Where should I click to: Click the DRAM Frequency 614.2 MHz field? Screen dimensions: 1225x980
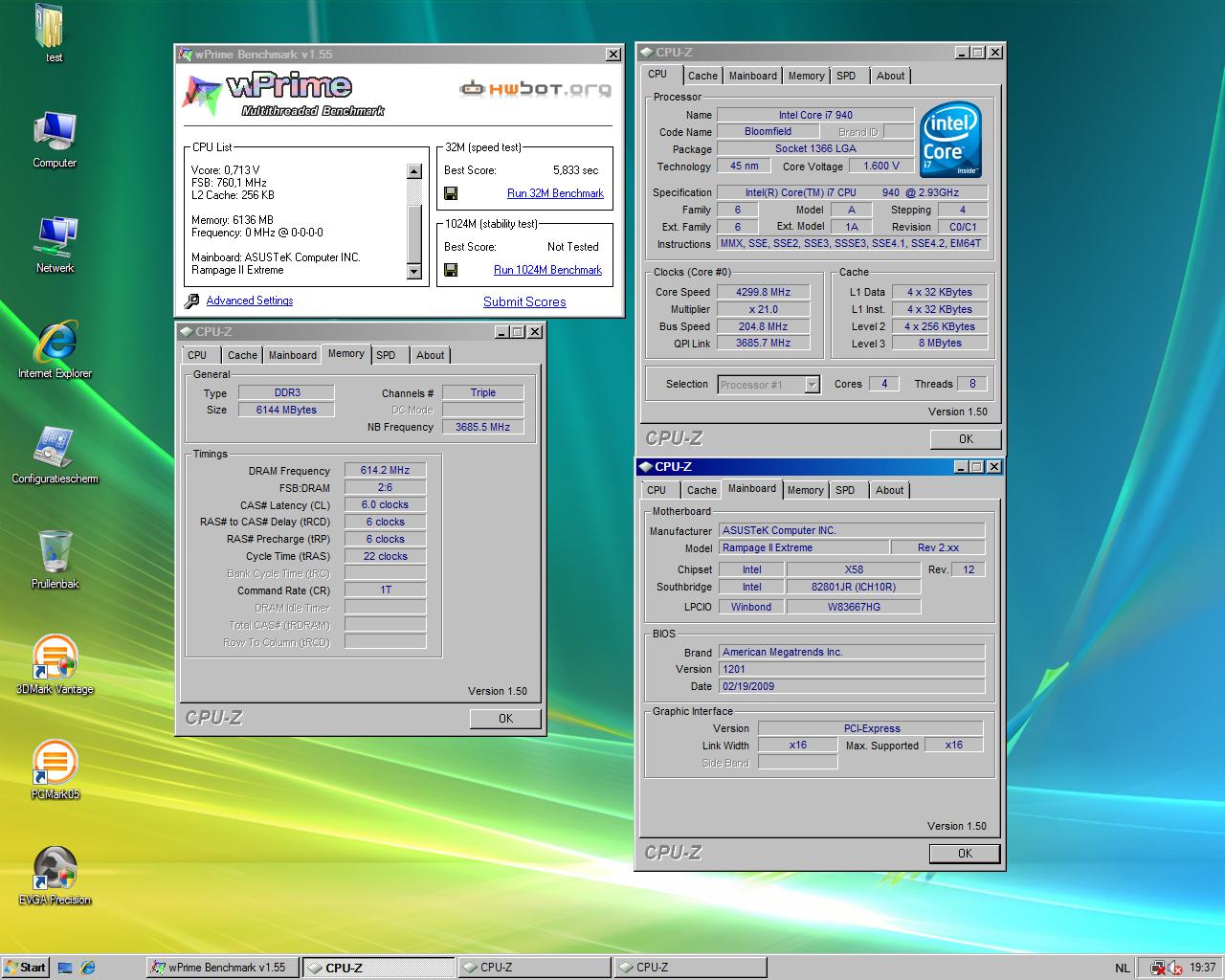point(385,470)
